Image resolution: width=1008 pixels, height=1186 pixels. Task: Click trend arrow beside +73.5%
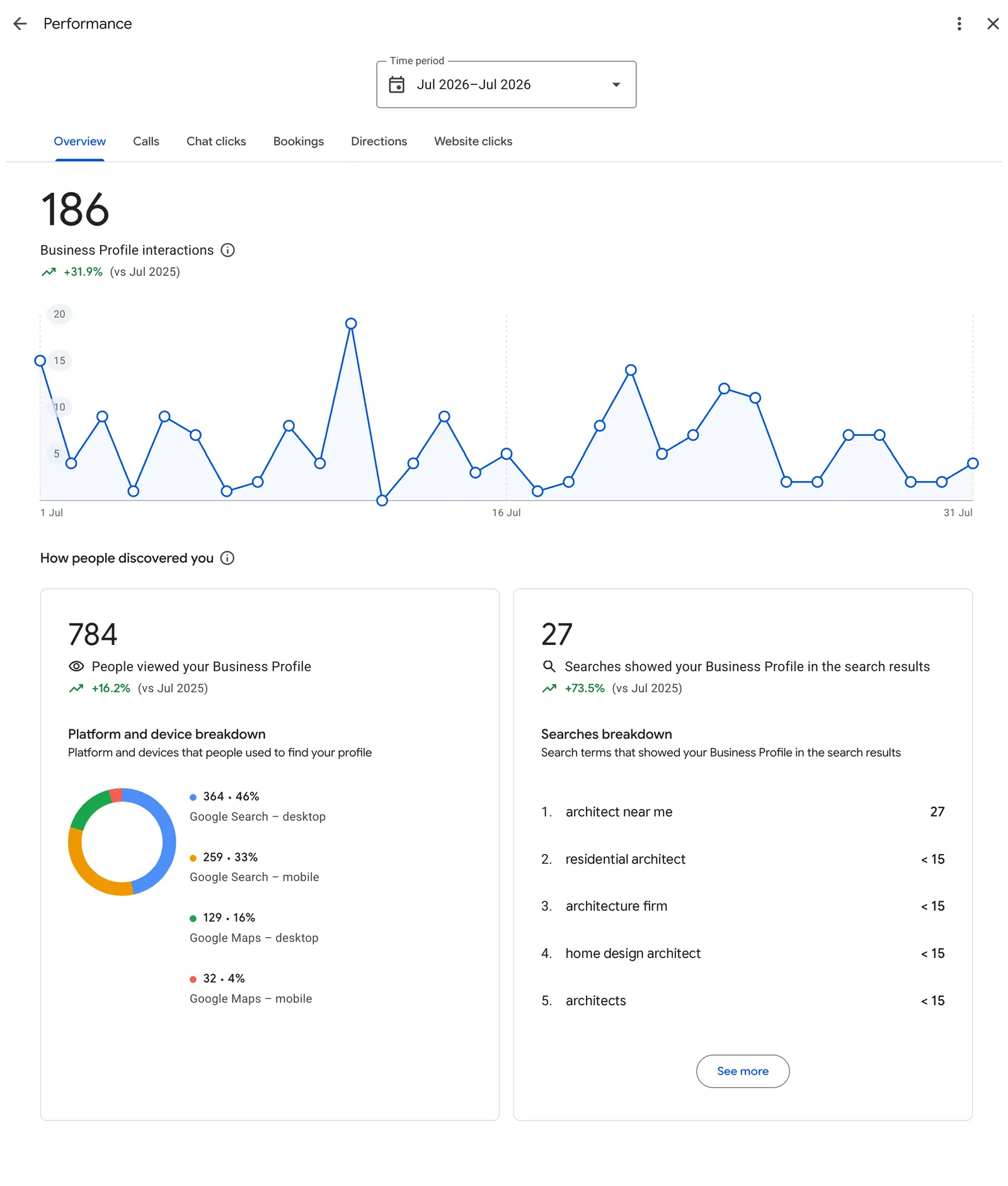click(549, 688)
